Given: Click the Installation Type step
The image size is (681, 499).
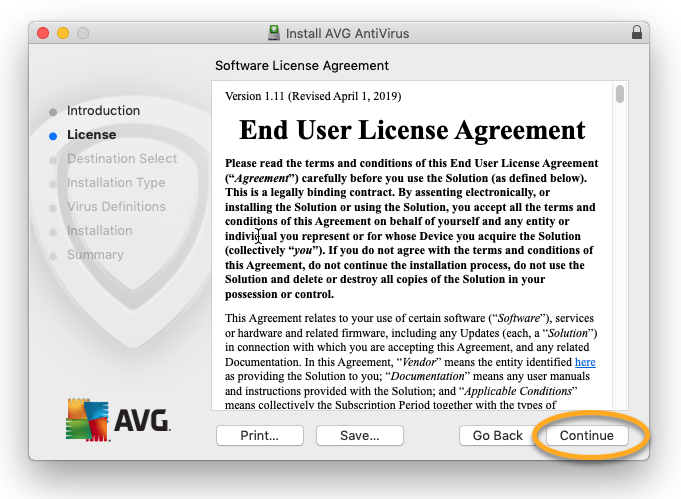Looking at the screenshot, I should (x=116, y=183).
